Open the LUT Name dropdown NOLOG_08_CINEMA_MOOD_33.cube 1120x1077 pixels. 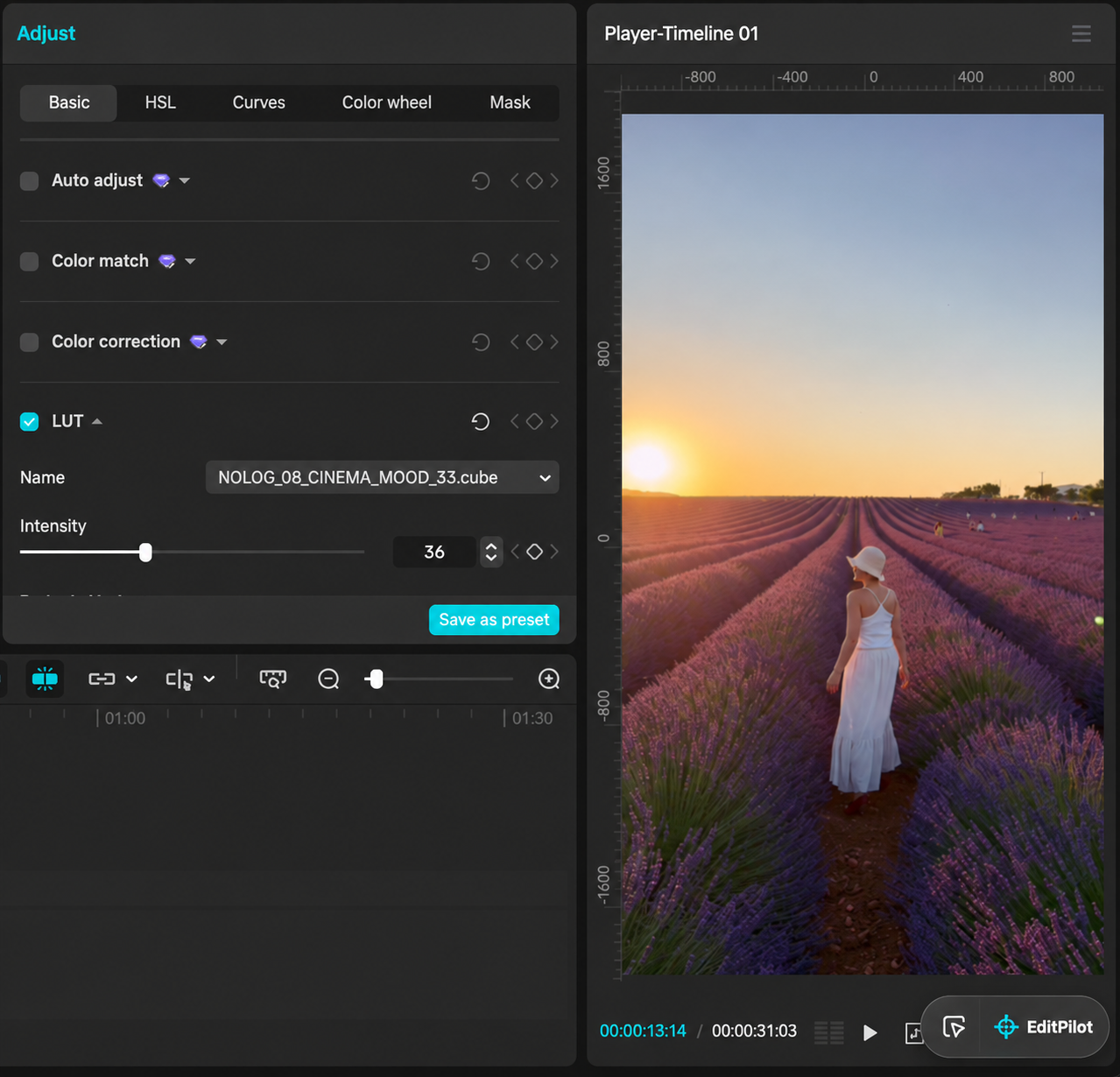(382, 477)
